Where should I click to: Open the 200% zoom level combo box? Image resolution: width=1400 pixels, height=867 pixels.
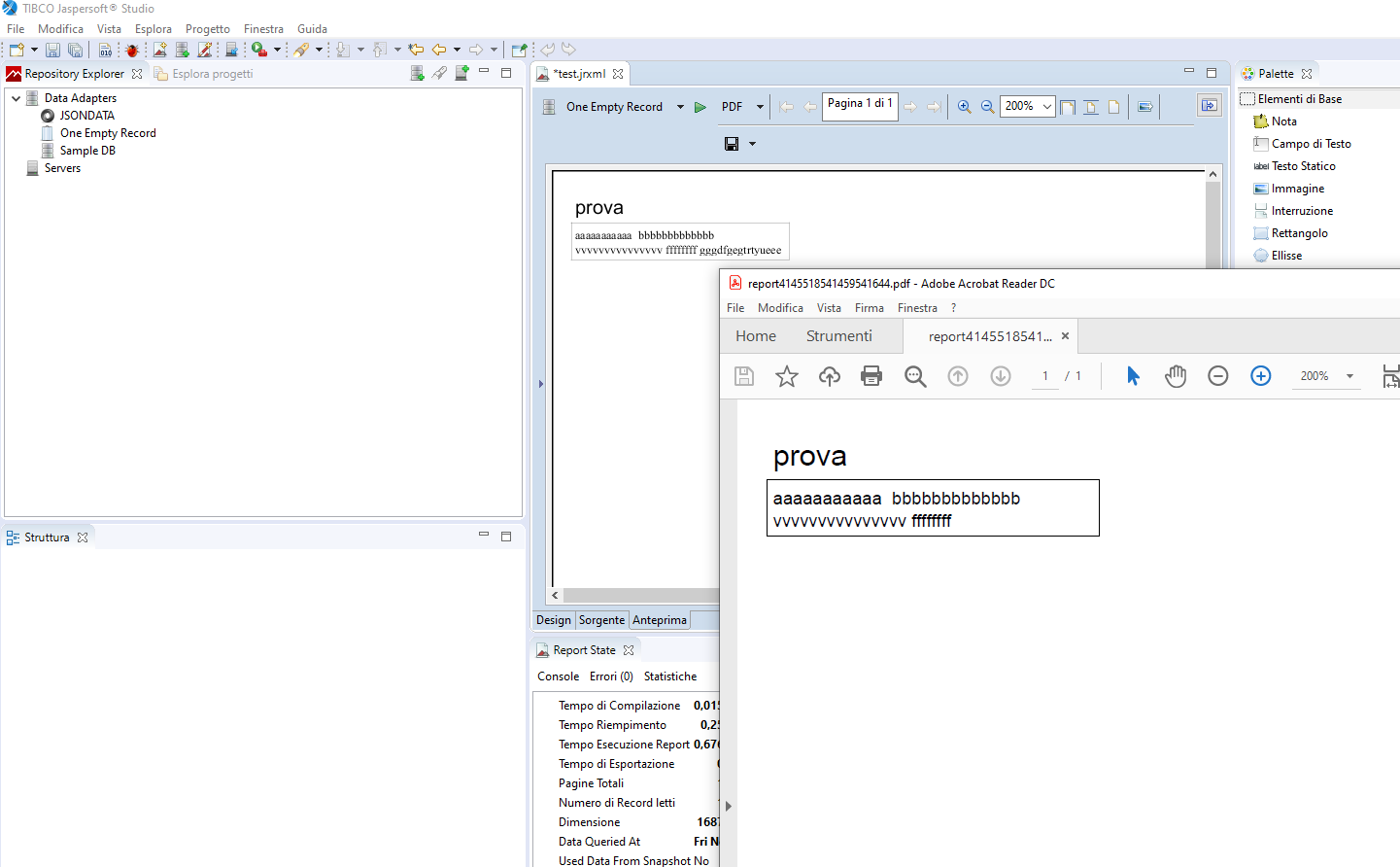pyautogui.click(x=1027, y=107)
